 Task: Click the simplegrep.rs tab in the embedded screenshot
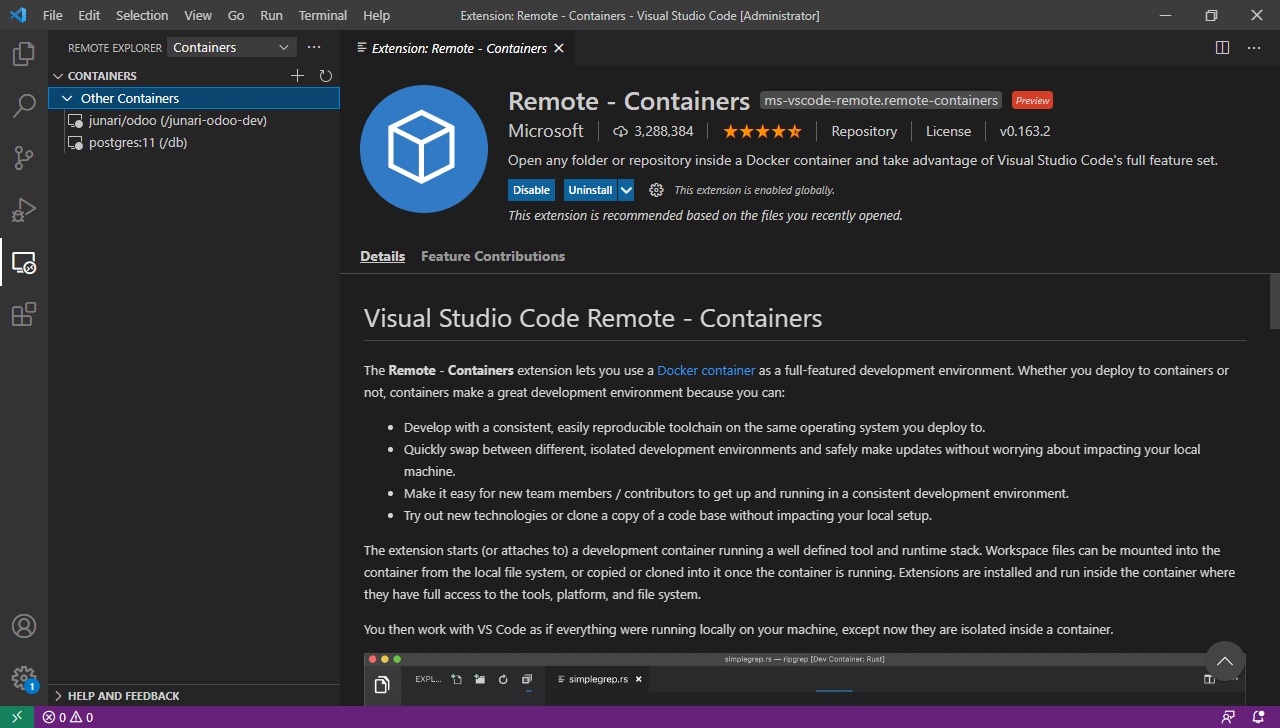point(599,679)
